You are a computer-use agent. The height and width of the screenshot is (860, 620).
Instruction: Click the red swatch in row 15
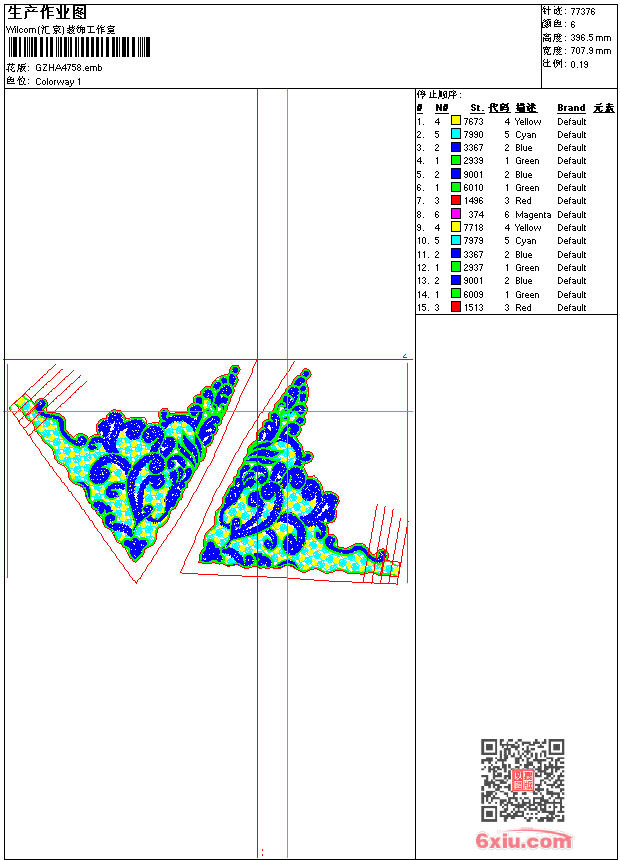[x=456, y=307]
